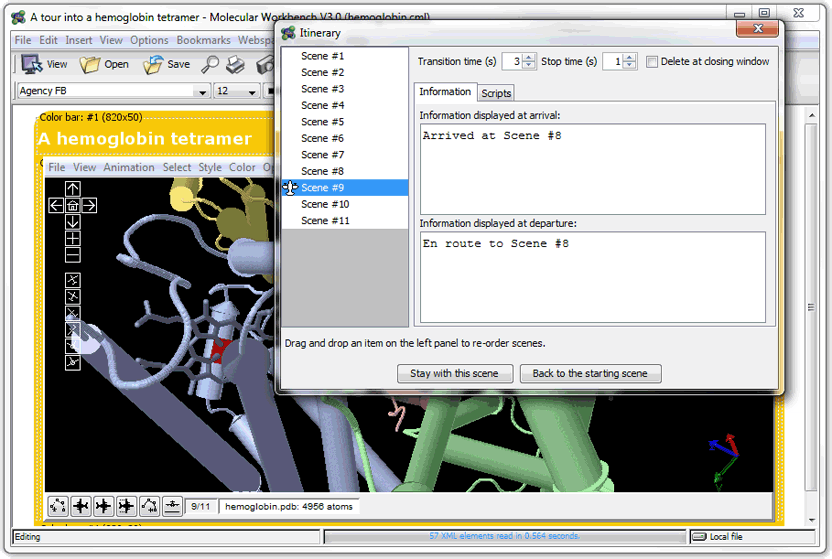832x559 pixels.
Task: Click the Open folder toolbar button
Action: [x=105, y=64]
